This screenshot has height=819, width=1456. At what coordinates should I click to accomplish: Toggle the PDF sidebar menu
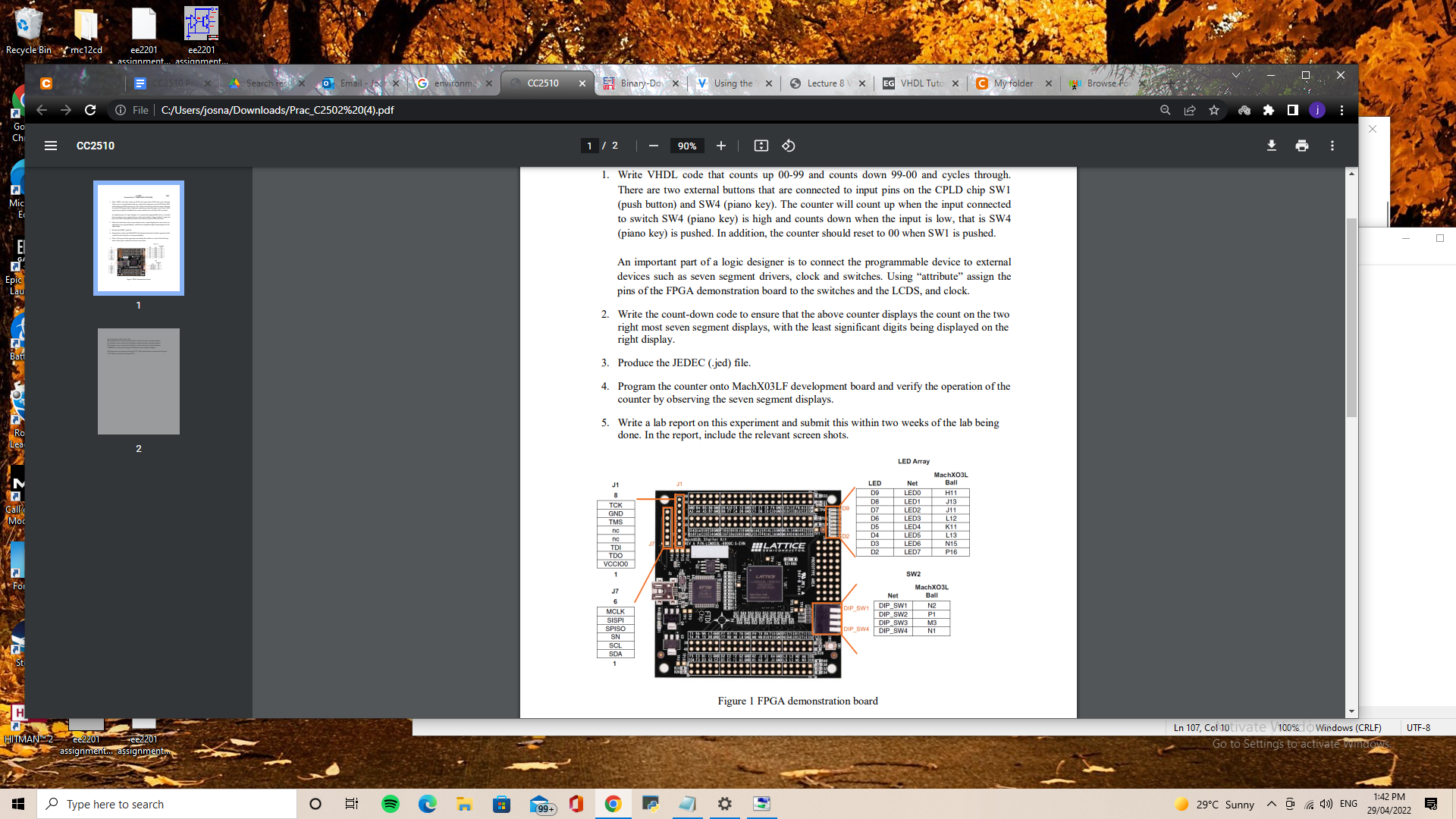51,146
